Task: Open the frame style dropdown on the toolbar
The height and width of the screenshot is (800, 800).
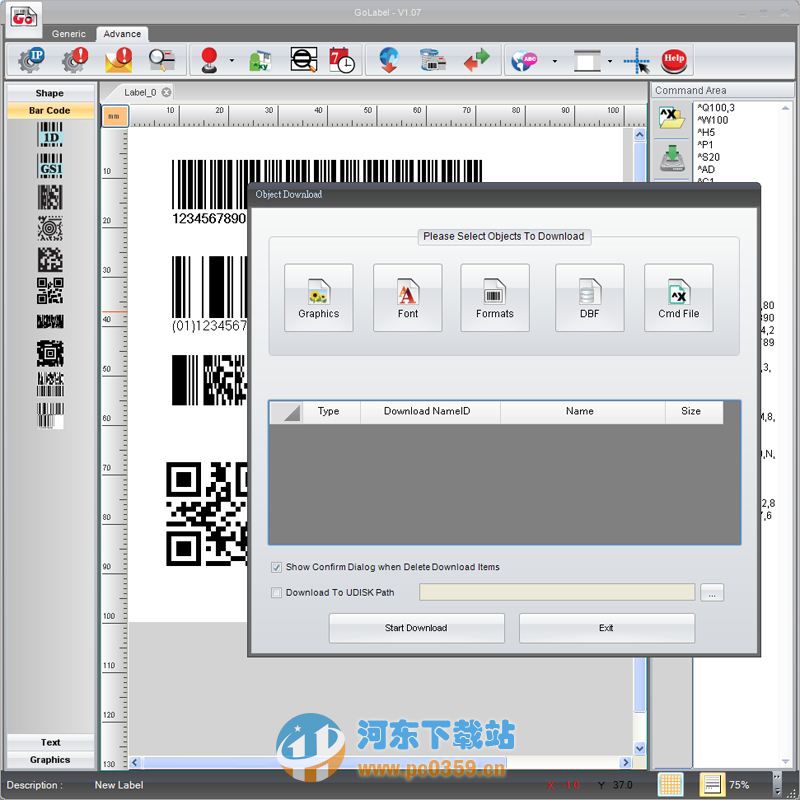Action: pos(610,59)
